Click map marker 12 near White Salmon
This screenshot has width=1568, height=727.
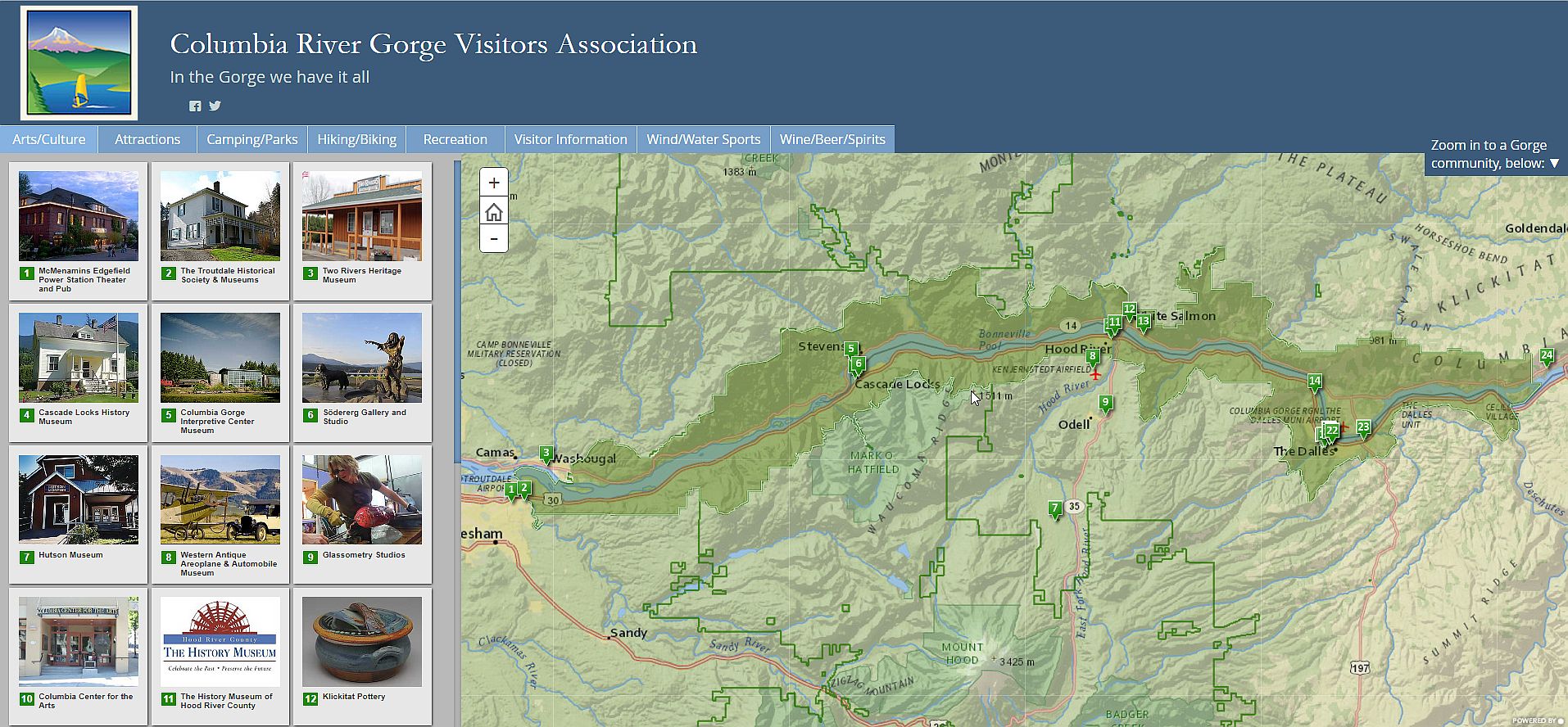pyautogui.click(x=1130, y=310)
